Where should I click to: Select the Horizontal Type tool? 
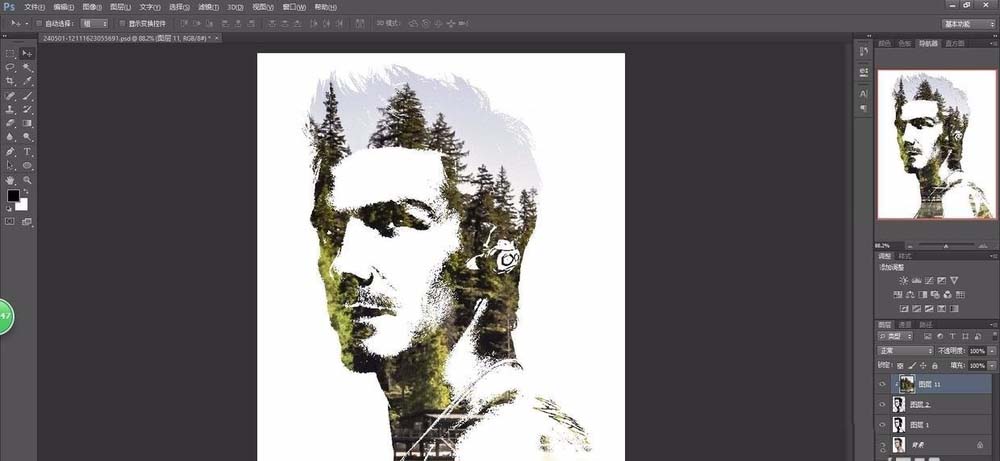pos(27,151)
